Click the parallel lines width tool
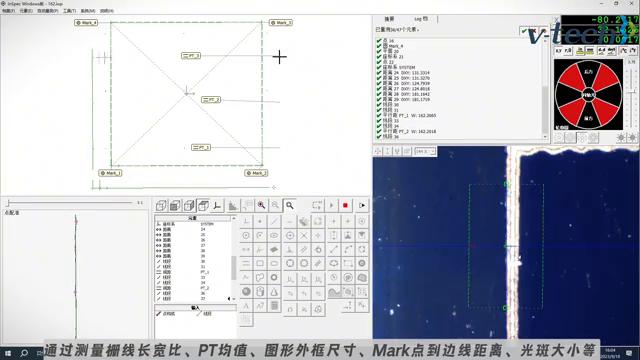This screenshot has width=640, height=360. click(x=246, y=263)
